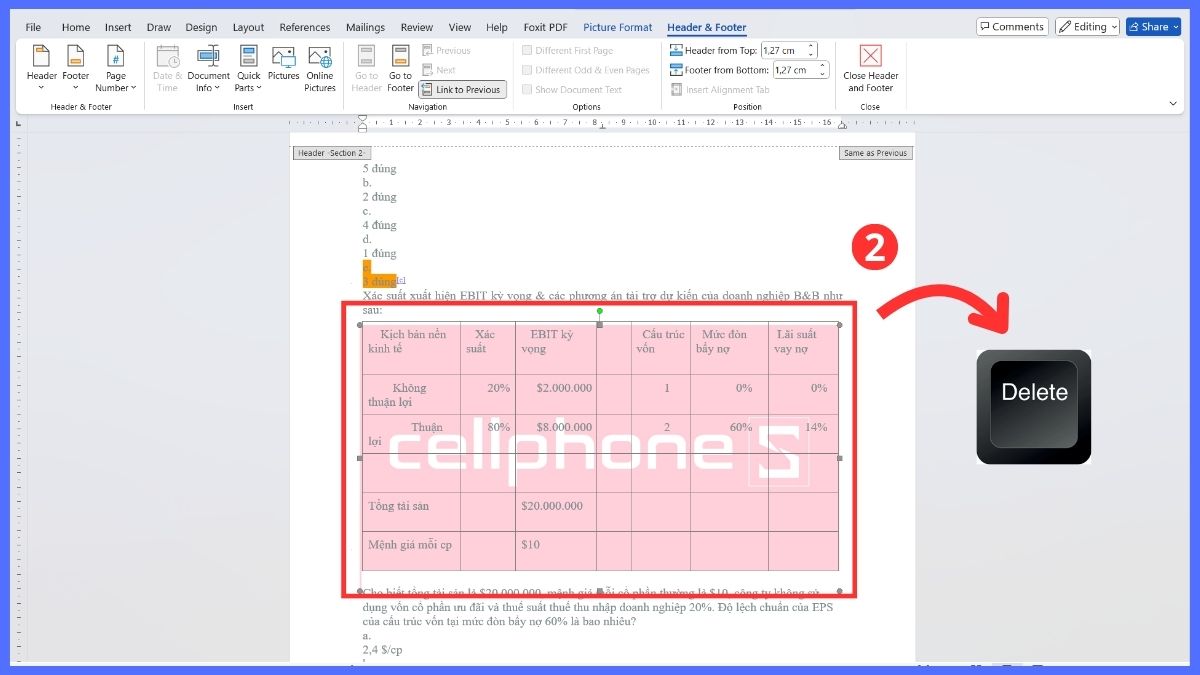Image resolution: width=1200 pixels, height=675 pixels.
Task: Enable the Different First Page checkbox
Action: click(x=527, y=50)
